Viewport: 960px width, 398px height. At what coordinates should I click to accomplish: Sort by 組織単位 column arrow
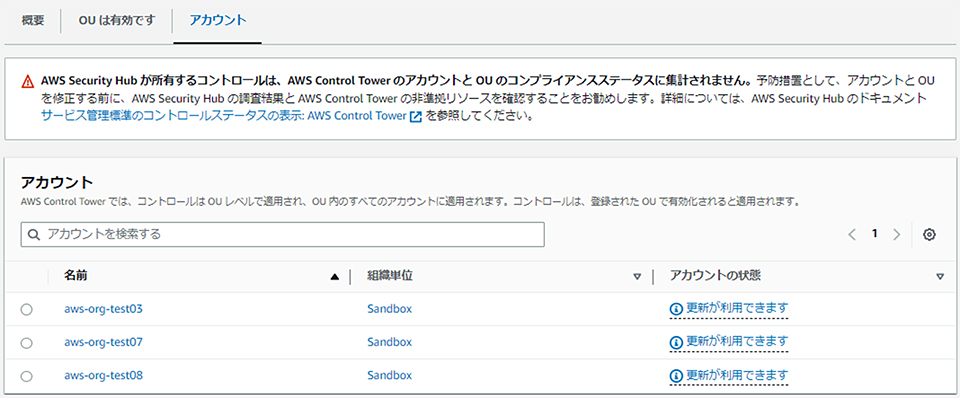[637, 277]
